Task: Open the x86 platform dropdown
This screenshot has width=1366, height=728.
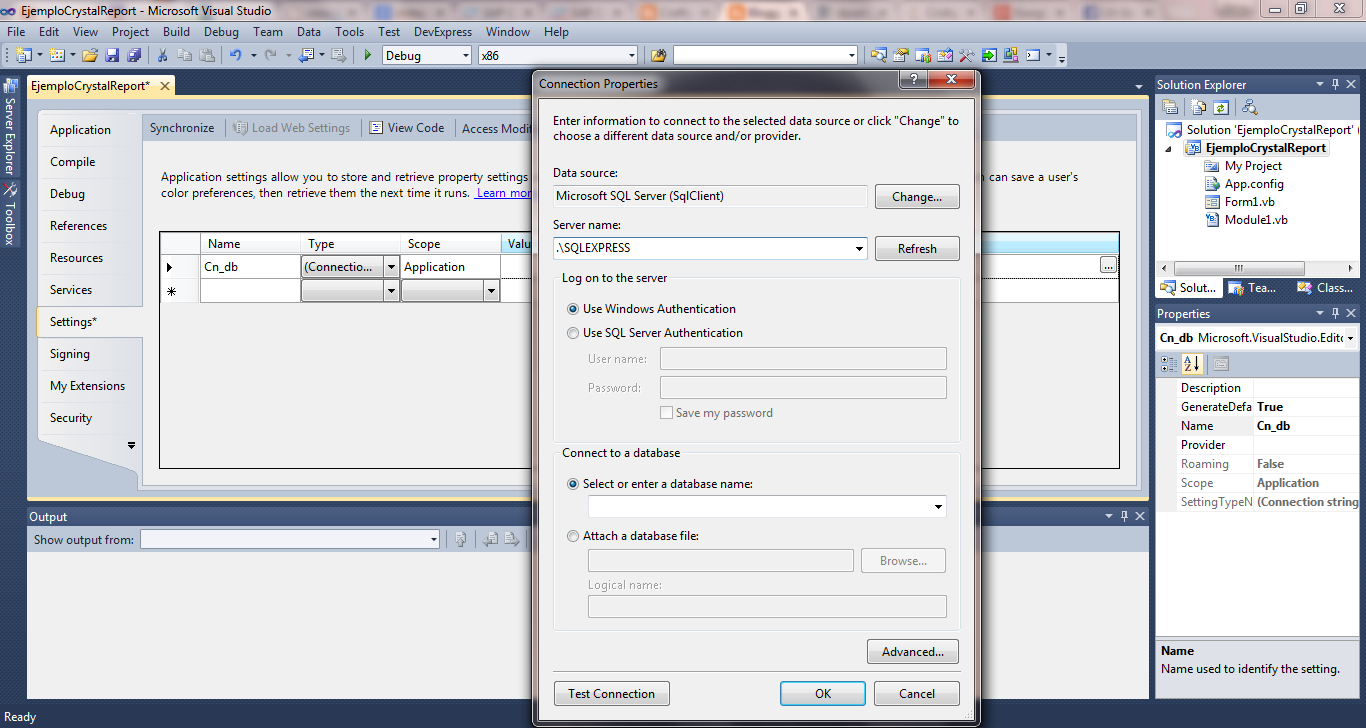Action: [631, 56]
